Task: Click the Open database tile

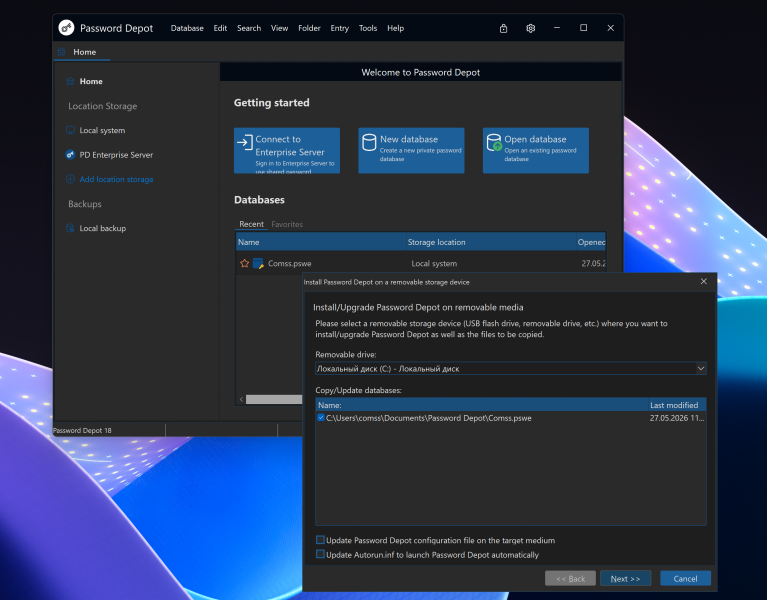Action: point(536,151)
